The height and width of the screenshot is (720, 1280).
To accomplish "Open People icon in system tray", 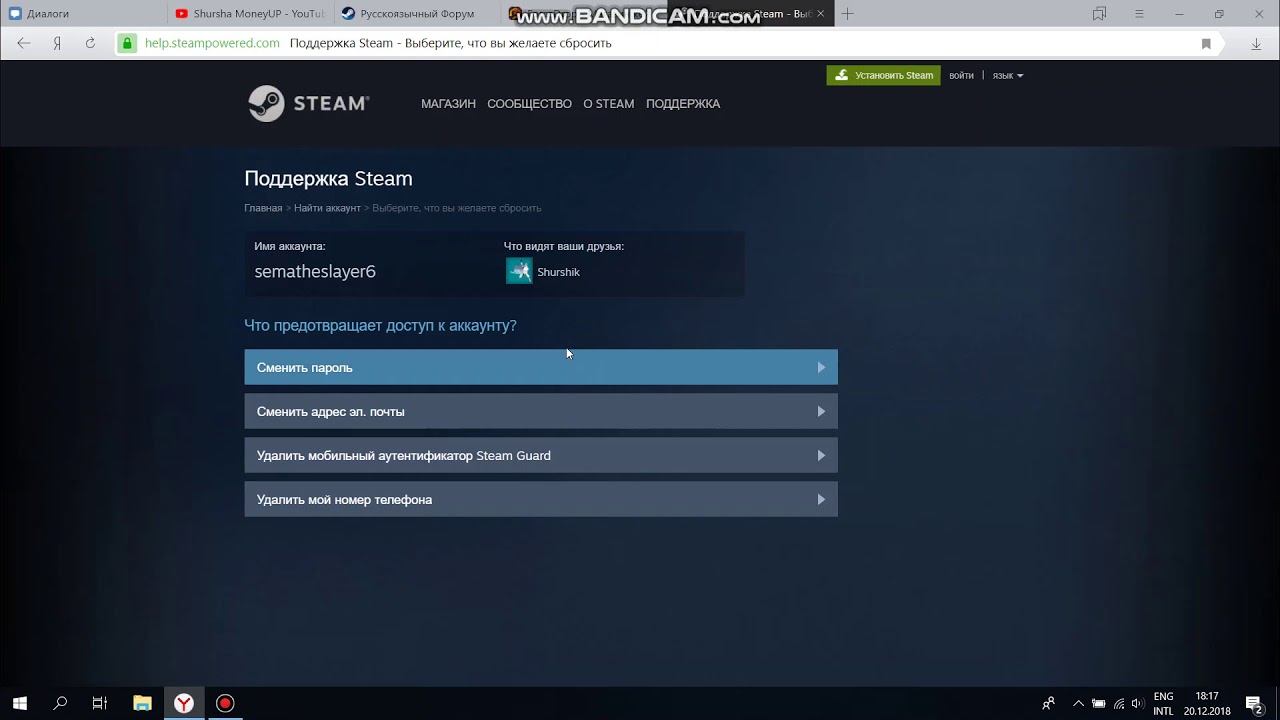I will pyautogui.click(x=1048, y=703).
